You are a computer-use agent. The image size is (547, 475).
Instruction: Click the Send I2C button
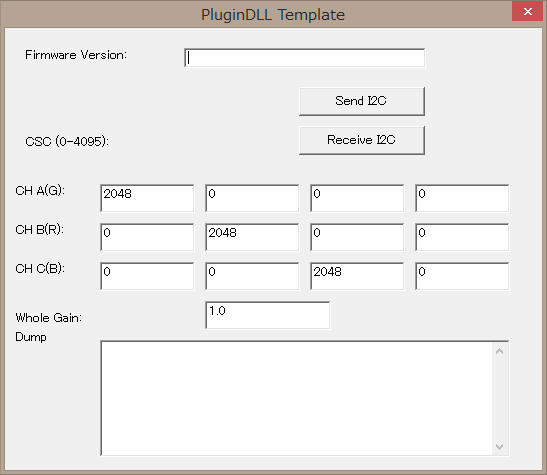click(362, 101)
